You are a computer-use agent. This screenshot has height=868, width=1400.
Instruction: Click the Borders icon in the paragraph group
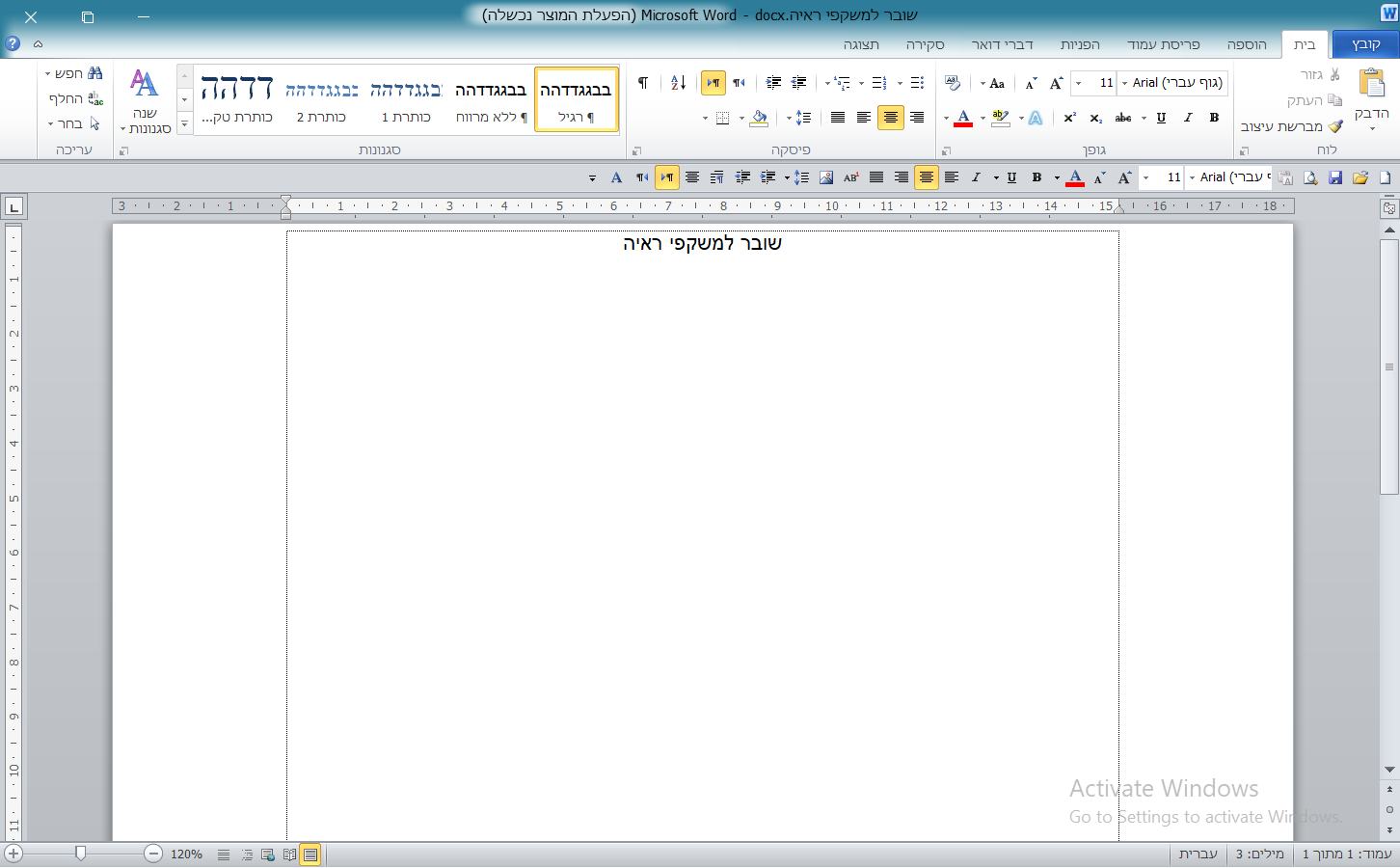(x=722, y=118)
